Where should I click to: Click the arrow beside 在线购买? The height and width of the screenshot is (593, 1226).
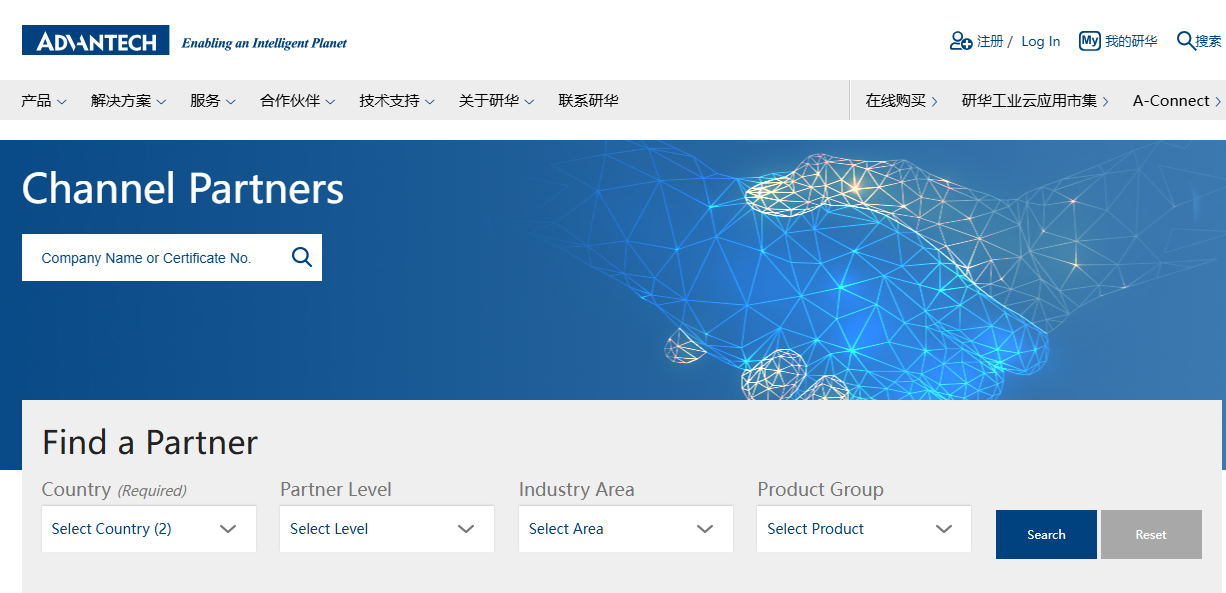pyautogui.click(x=934, y=101)
